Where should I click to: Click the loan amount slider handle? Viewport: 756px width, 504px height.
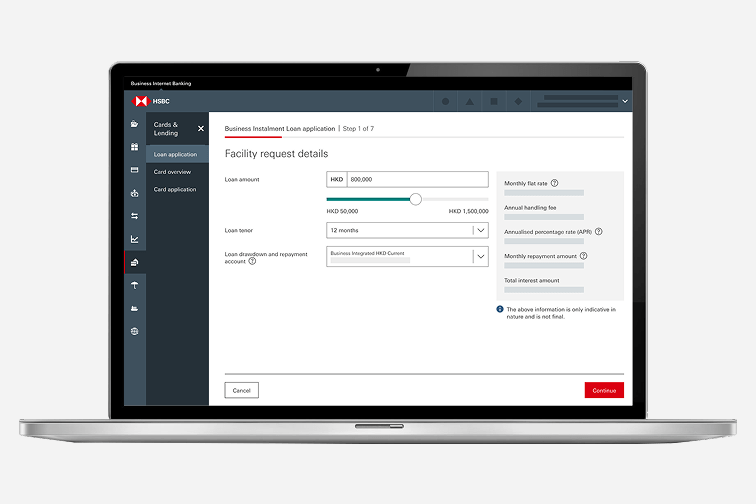coord(416,199)
